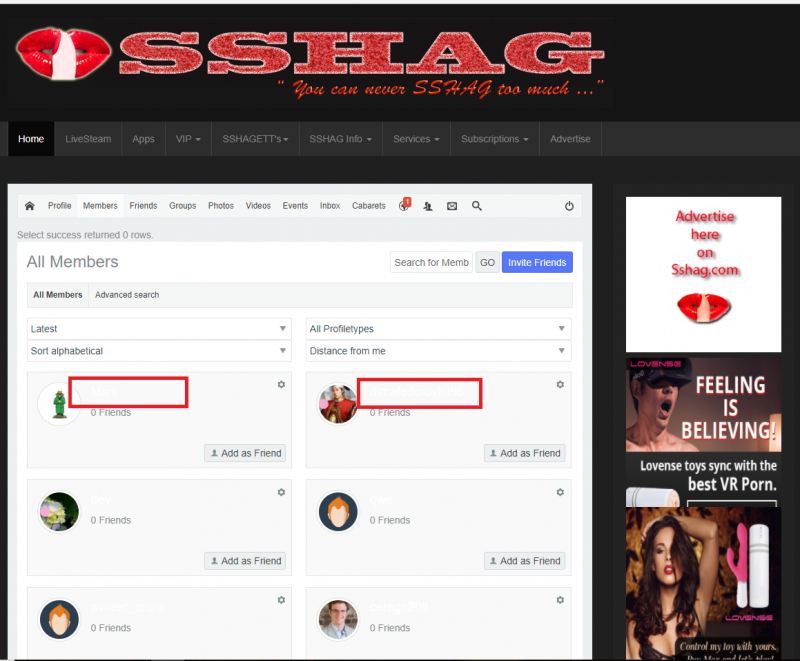This screenshot has height=661, width=800.
Task: Go to Home in main navigation
Action: click(x=31, y=139)
